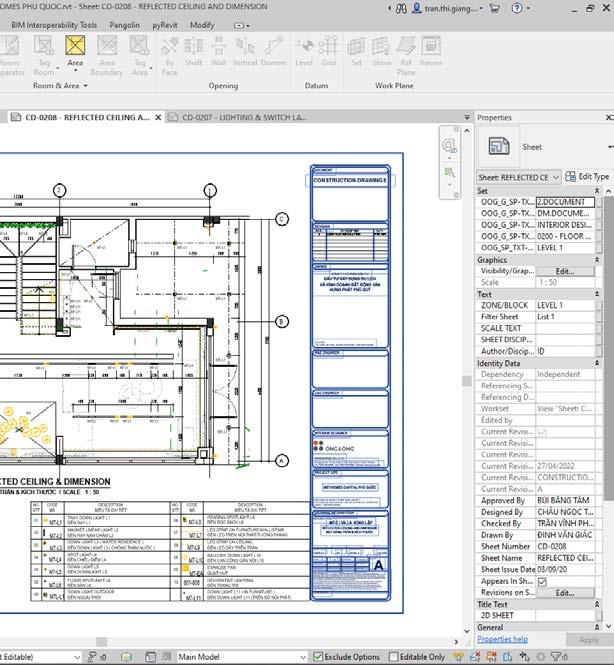Collapse the Title Text properties group
Viewport: 614px width, 665px height.
click(x=597, y=604)
